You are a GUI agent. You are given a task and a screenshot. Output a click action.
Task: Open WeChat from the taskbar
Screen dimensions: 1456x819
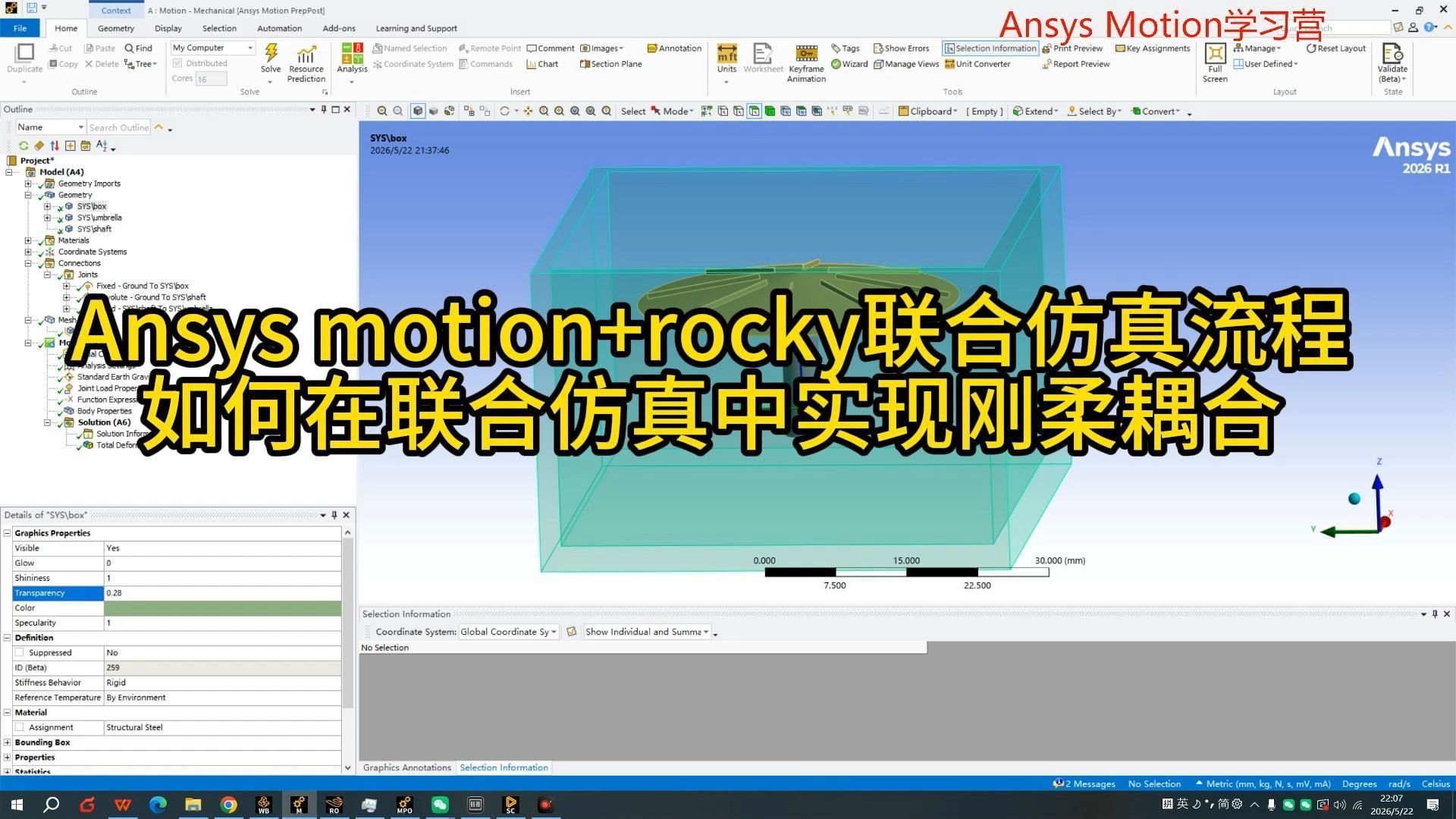440,805
